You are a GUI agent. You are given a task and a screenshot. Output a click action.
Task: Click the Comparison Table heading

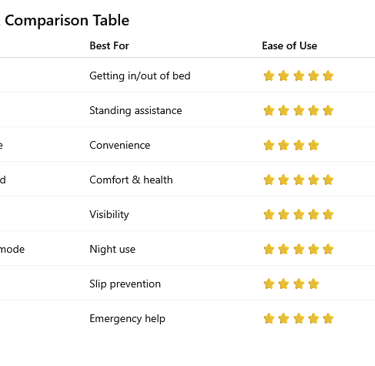coord(65,20)
